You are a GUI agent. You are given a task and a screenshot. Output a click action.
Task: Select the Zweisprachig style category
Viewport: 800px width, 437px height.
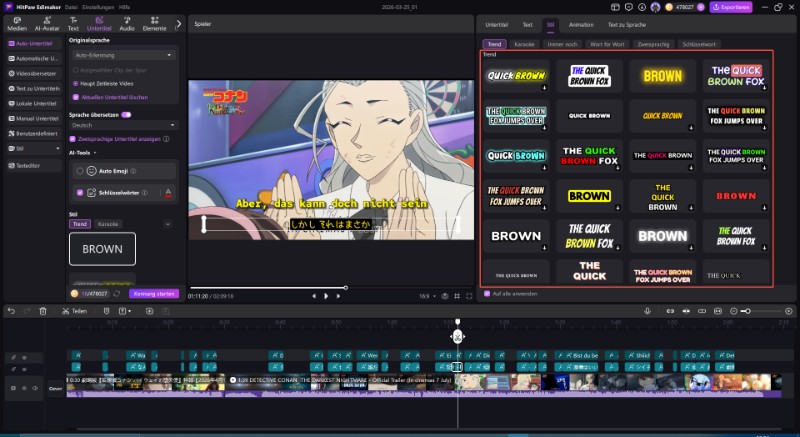[653, 44]
